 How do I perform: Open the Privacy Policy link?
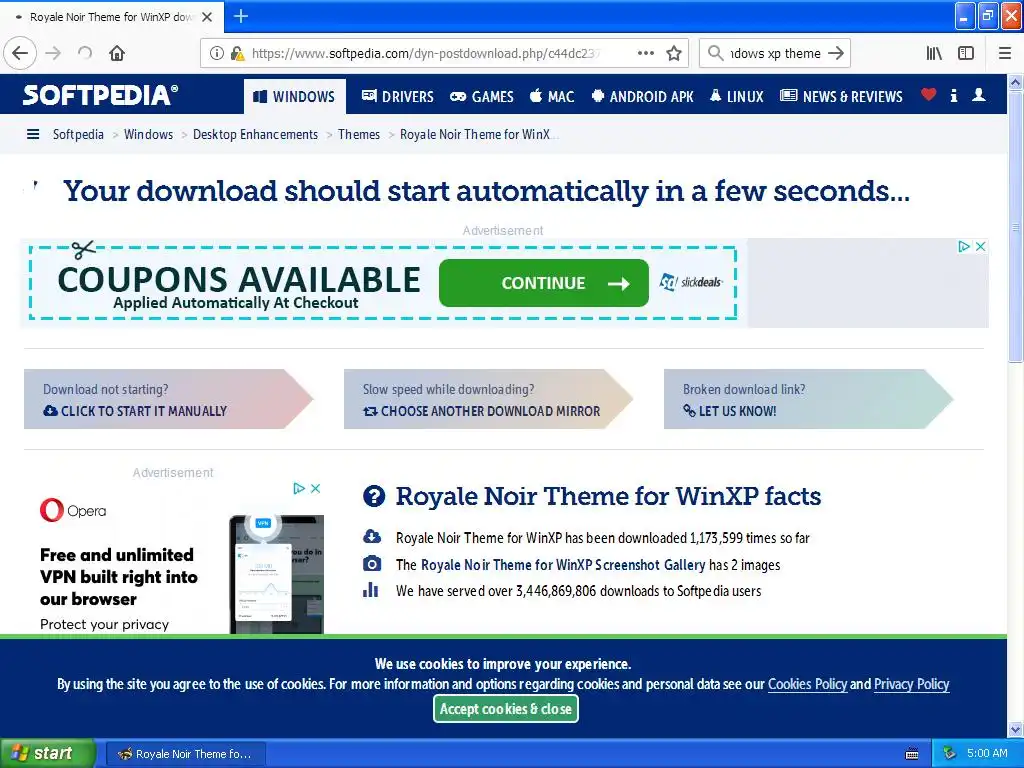pos(911,684)
